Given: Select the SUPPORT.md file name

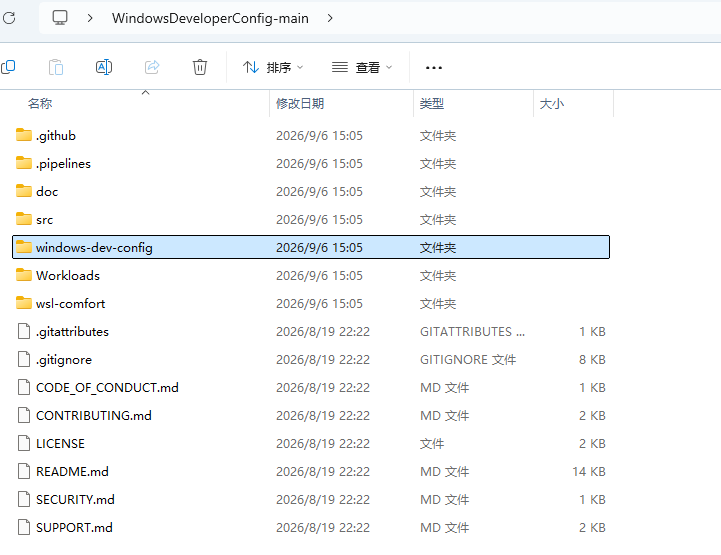Looking at the screenshot, I should tap(74, 527).
